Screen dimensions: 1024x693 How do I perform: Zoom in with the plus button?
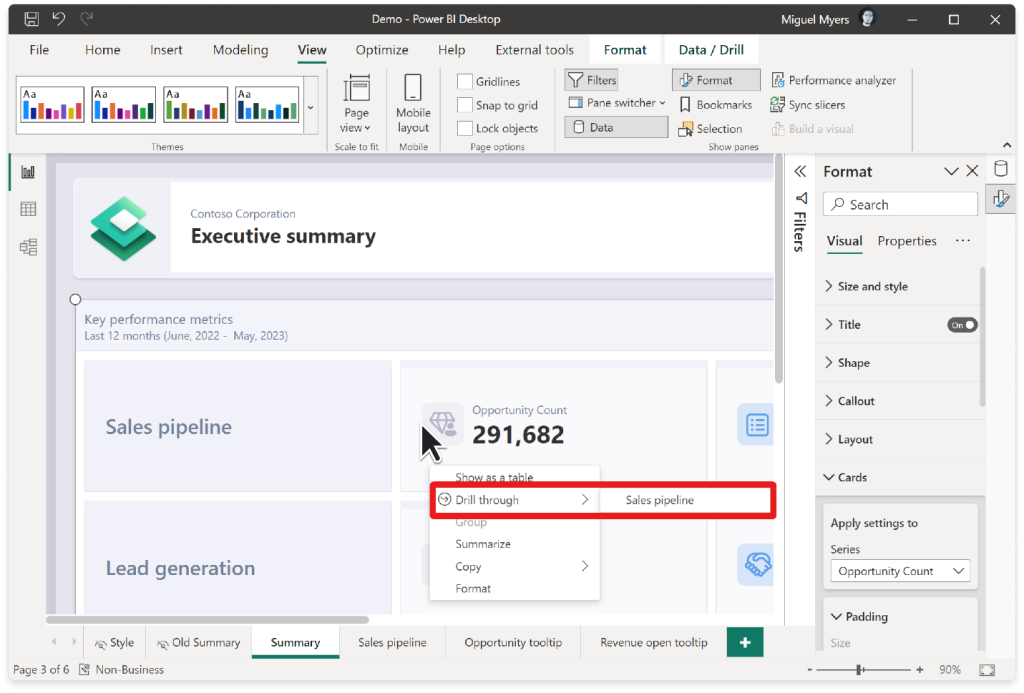[920, 669]
